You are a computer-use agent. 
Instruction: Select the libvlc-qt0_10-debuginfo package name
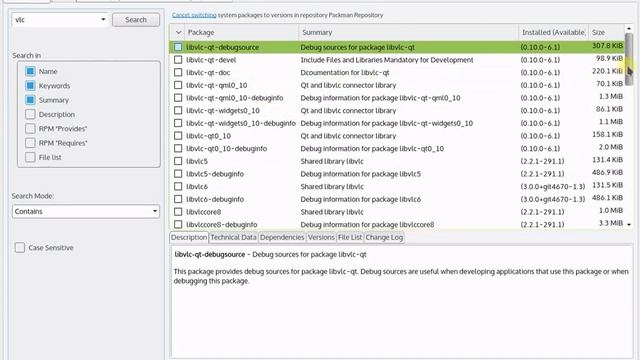coord(227,148)
